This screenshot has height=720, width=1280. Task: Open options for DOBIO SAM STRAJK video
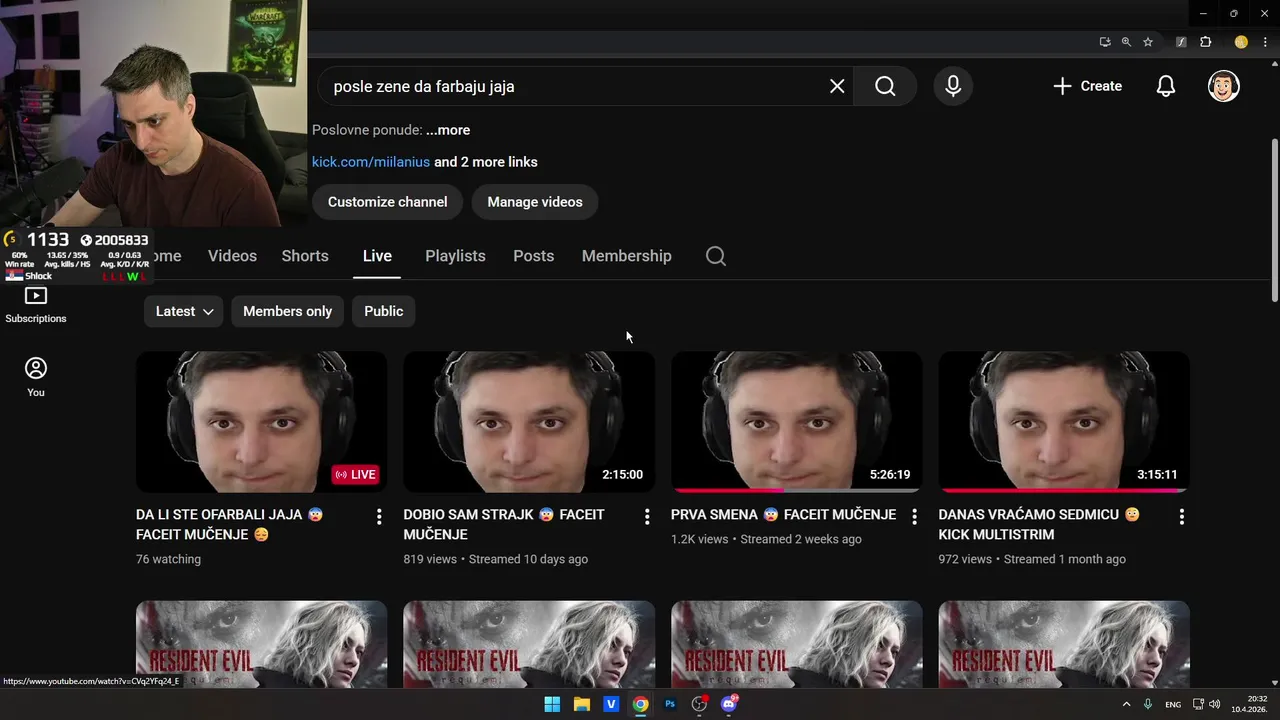click(647, 517)
